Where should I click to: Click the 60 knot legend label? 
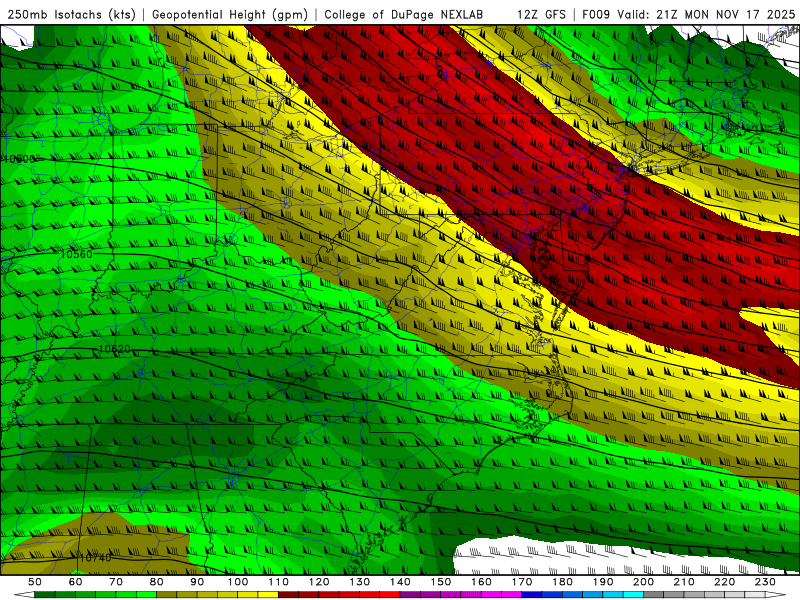[75, 582]
